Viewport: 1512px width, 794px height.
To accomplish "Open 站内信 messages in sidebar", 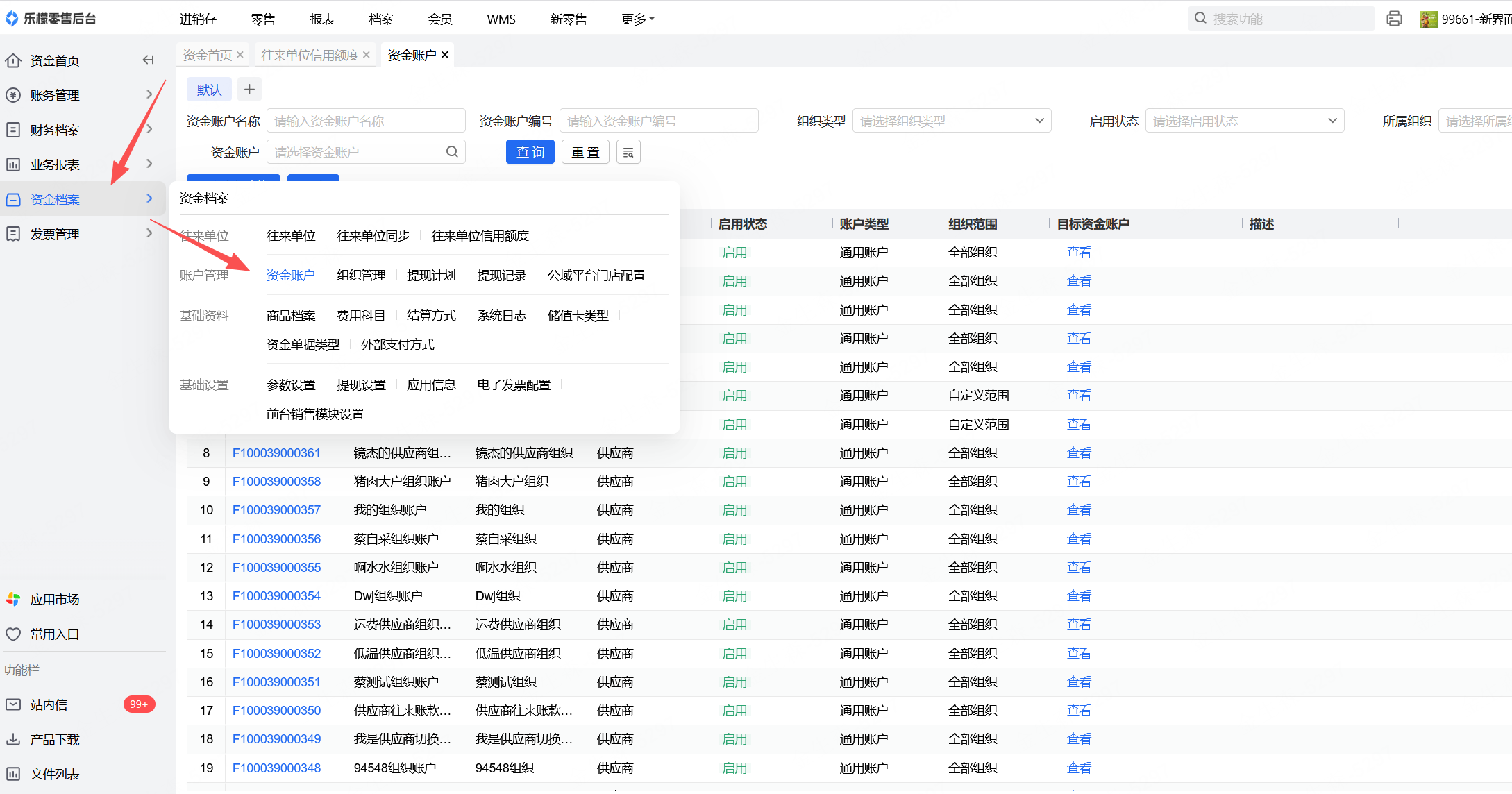I will (49, 704).
